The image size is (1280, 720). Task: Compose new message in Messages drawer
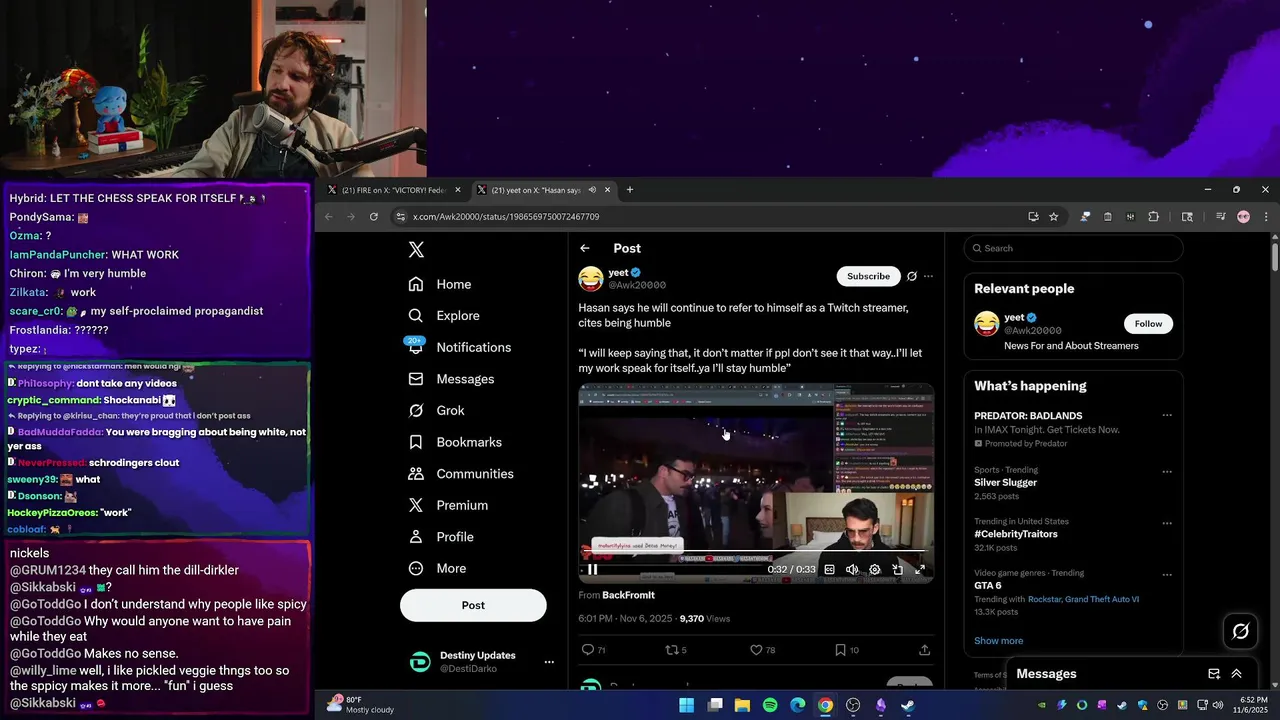coord(1214,674)
